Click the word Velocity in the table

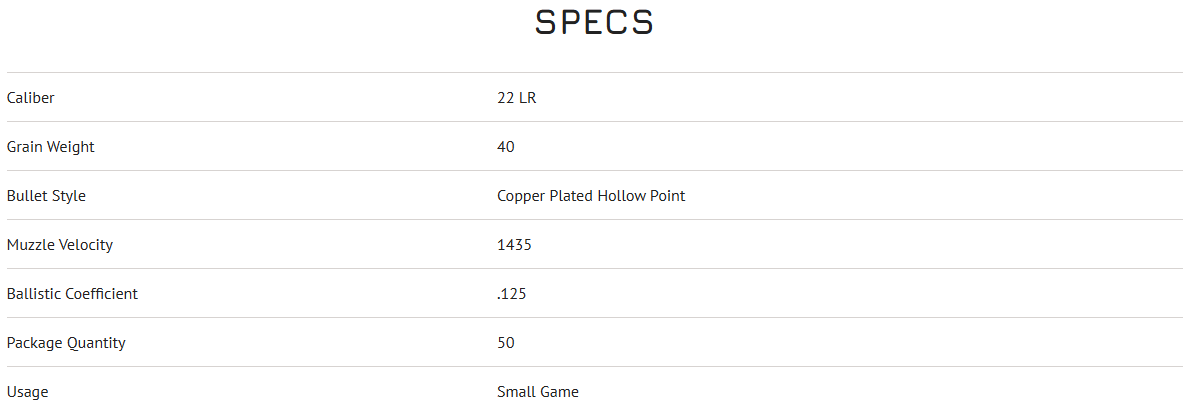click(x=84, y=245)
